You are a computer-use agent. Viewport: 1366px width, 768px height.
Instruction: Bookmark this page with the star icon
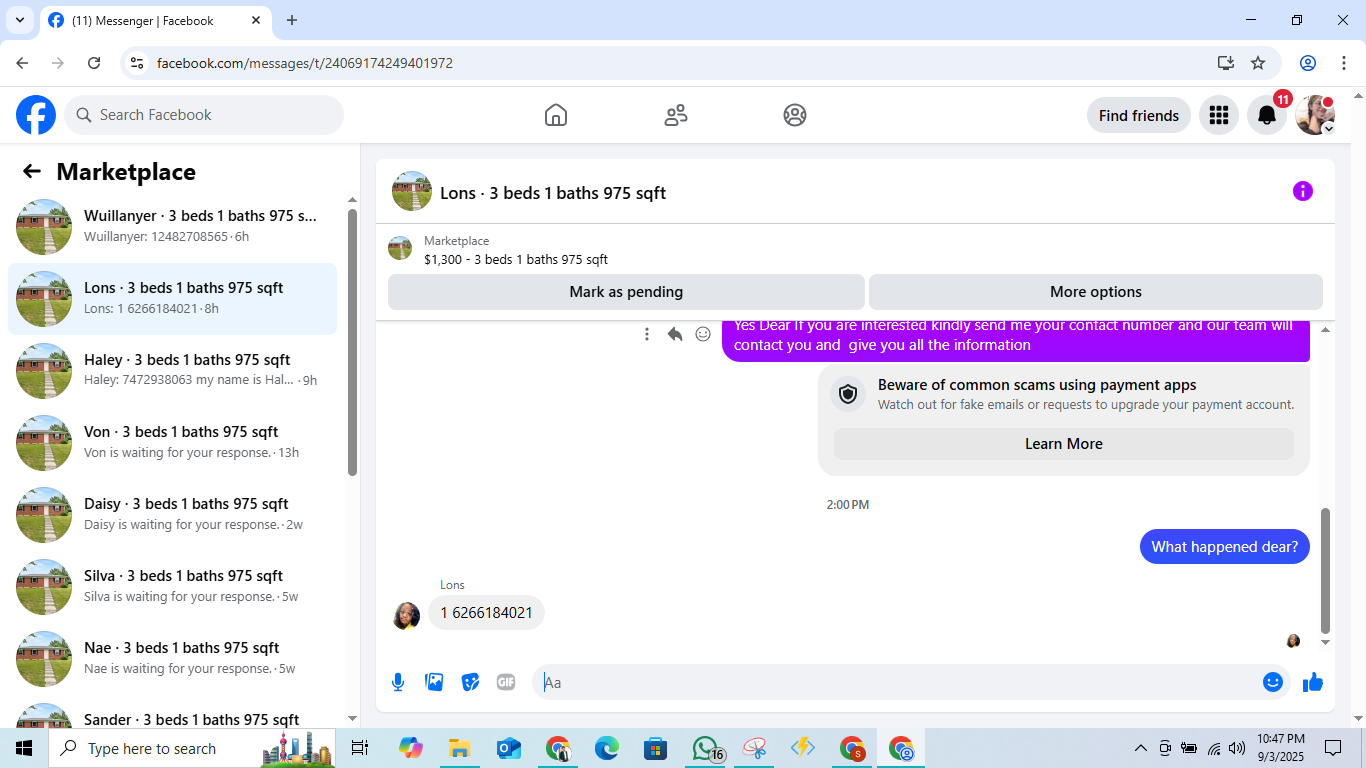(1258, 63)
